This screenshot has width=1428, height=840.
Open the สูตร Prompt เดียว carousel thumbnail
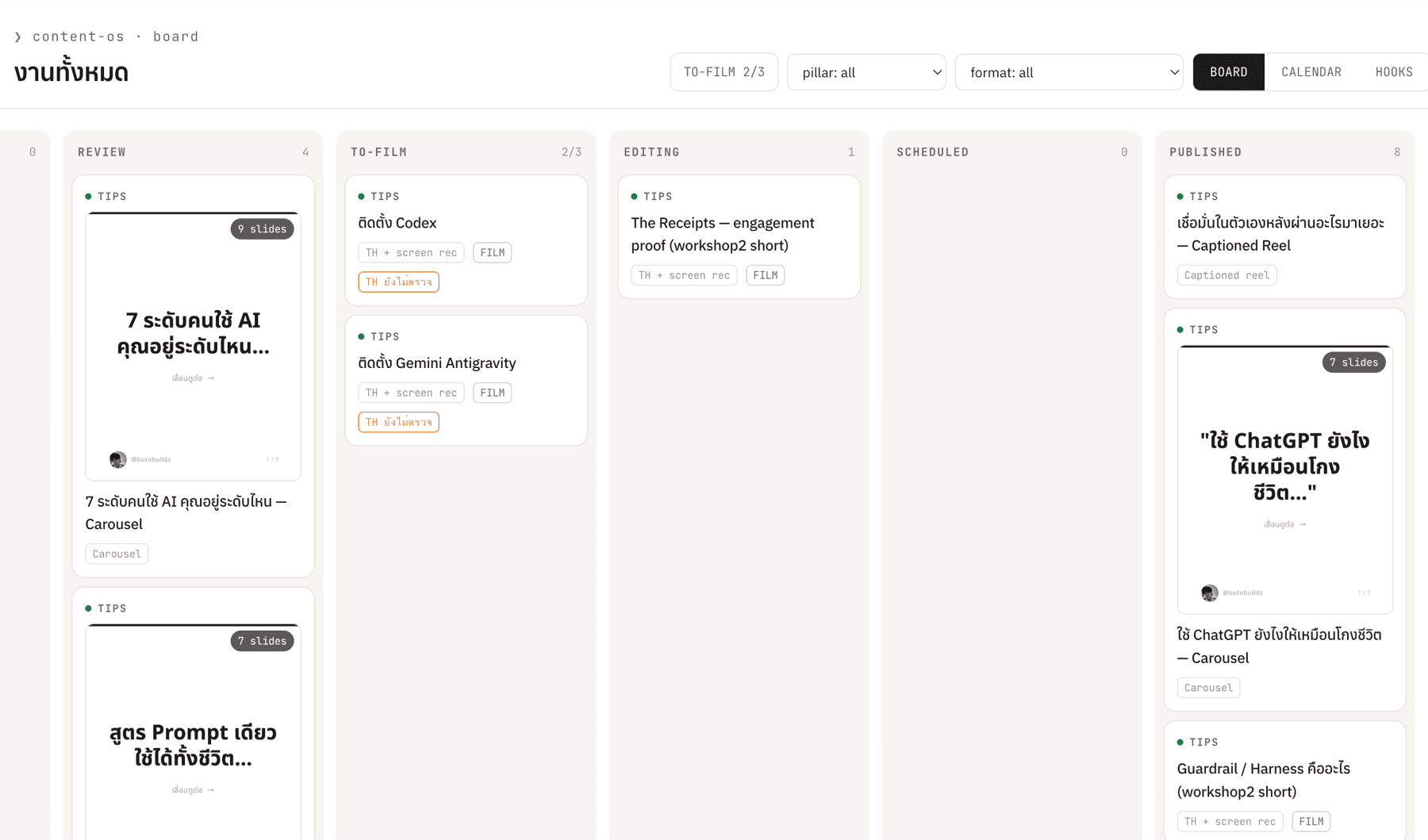tap(193, 732)
